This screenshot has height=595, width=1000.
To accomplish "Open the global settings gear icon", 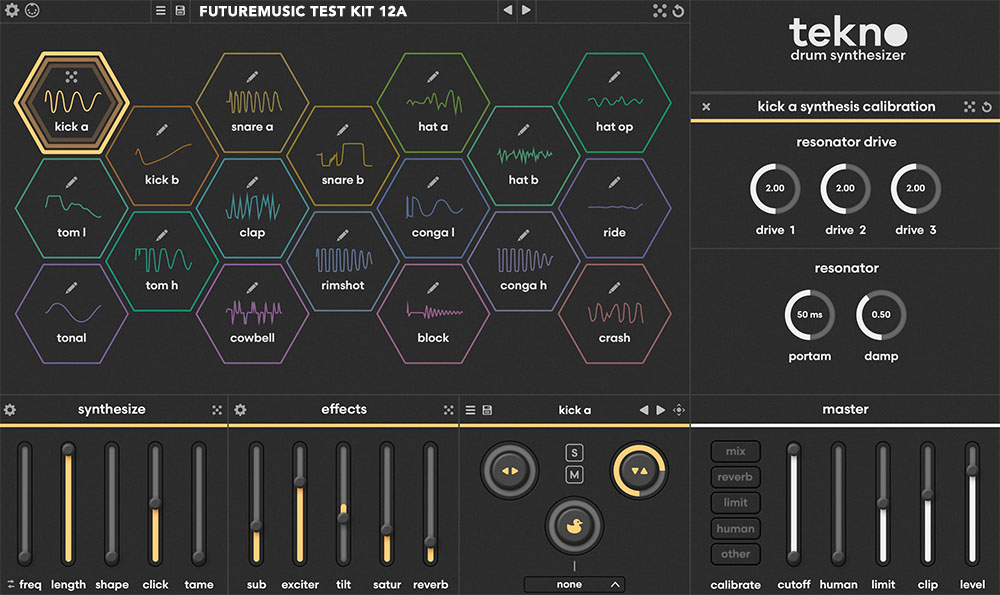I will [x=12, y=10].
